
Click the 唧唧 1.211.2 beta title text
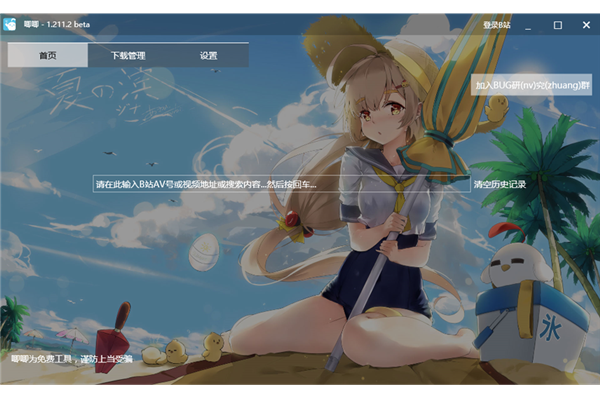pyautogui.click(x=57, y=24)
